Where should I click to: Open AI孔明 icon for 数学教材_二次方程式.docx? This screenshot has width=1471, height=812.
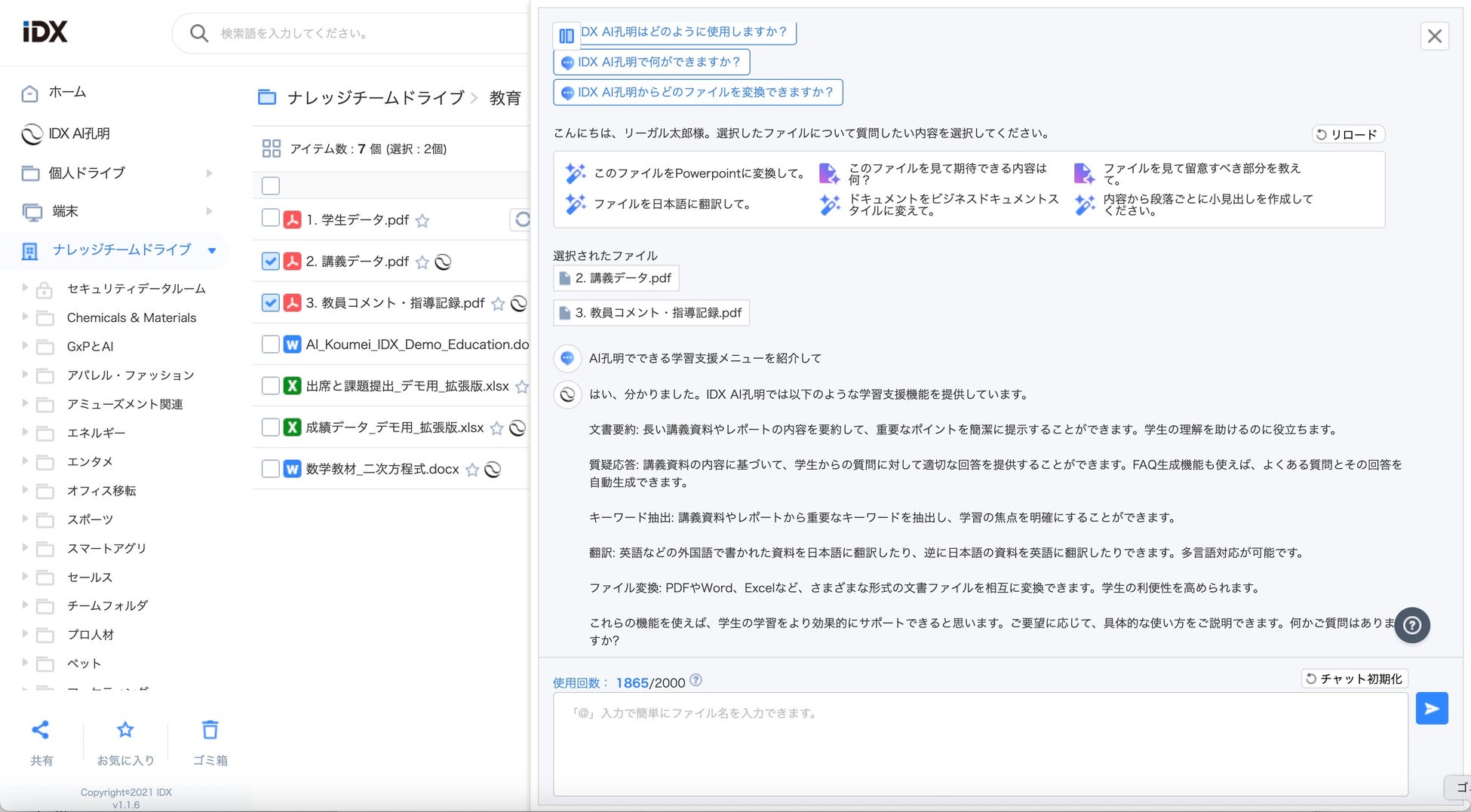(493, 470)
